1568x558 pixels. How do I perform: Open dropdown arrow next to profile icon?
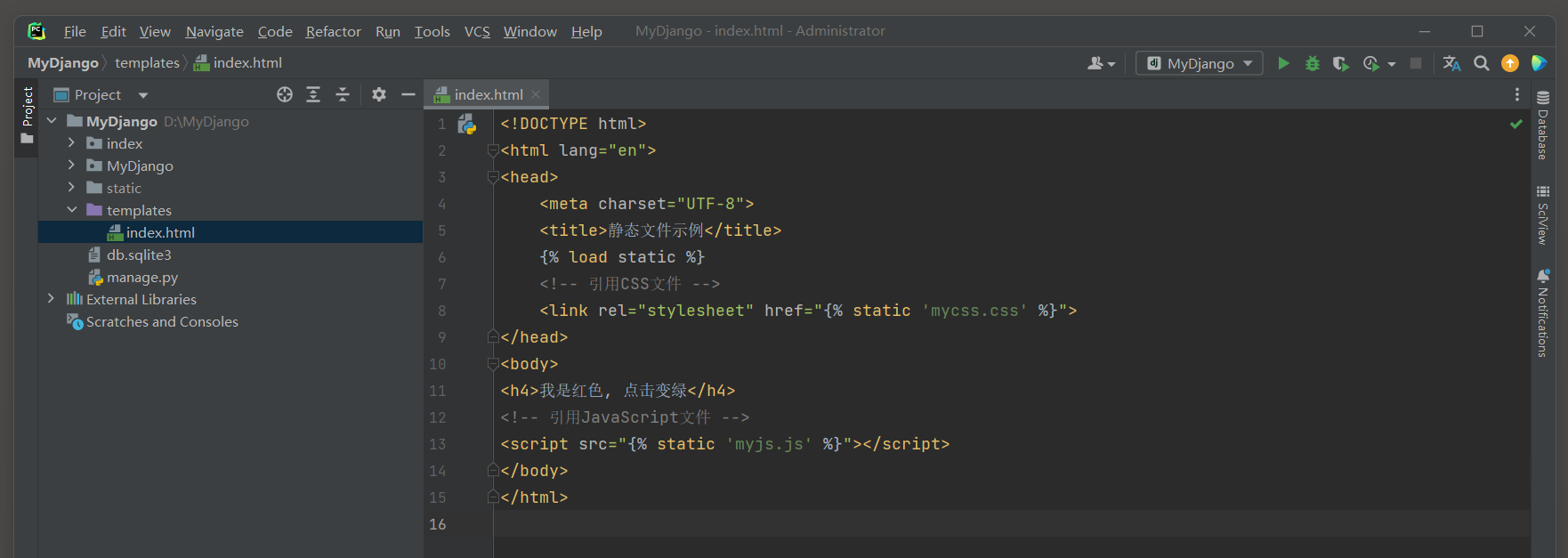1392,64
